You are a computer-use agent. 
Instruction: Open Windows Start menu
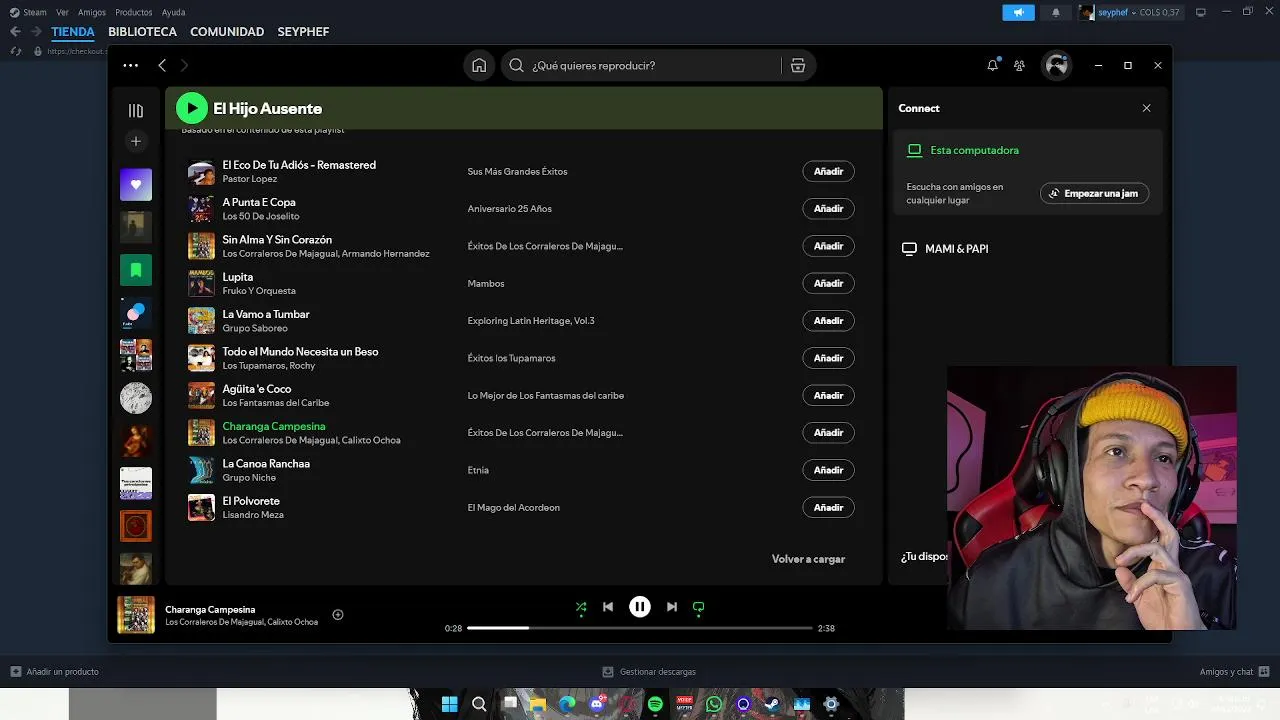(449, 704)
